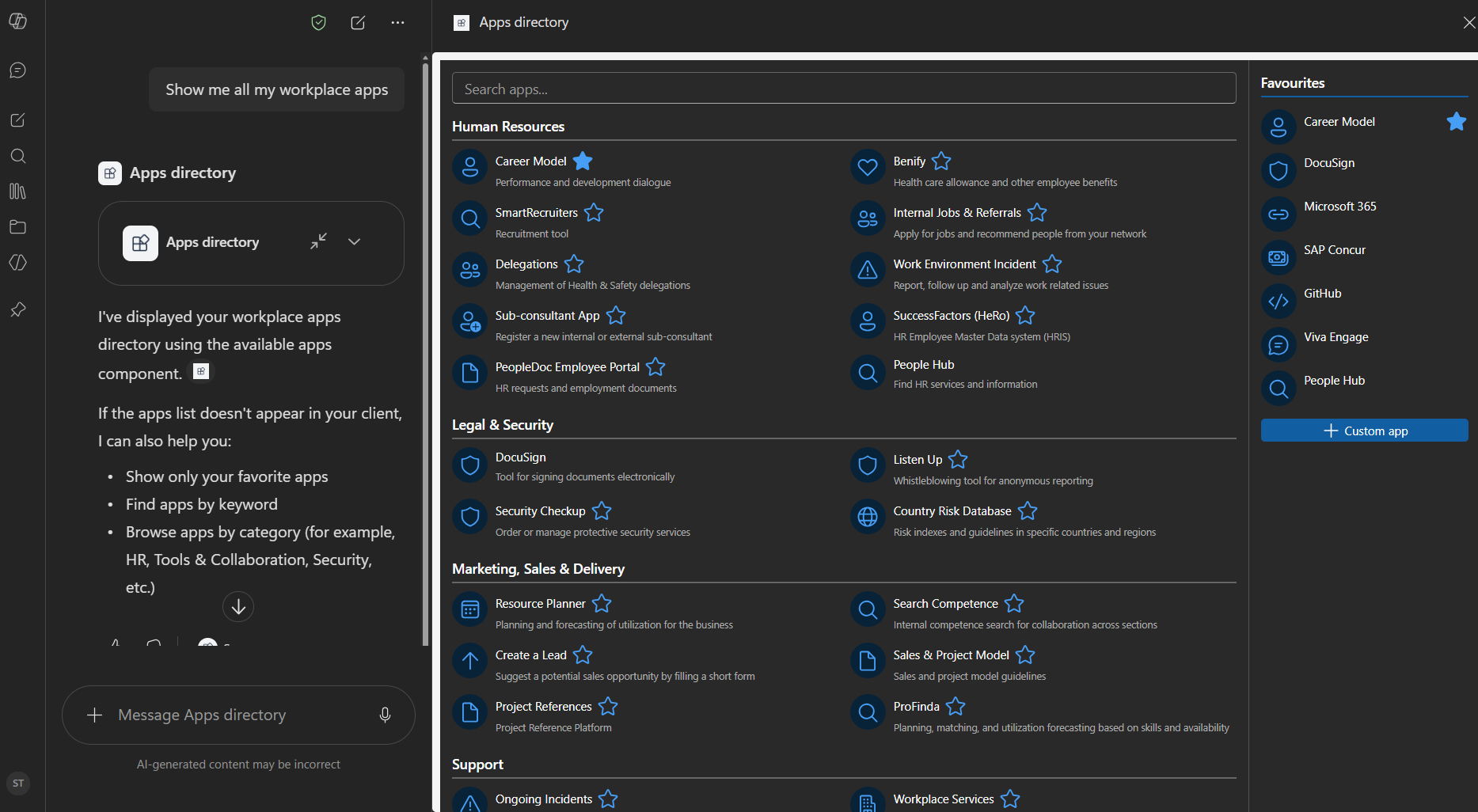Screen dimensions: 1478x812
Task: Click the green shield icon in header
Action: coord(319,23)
